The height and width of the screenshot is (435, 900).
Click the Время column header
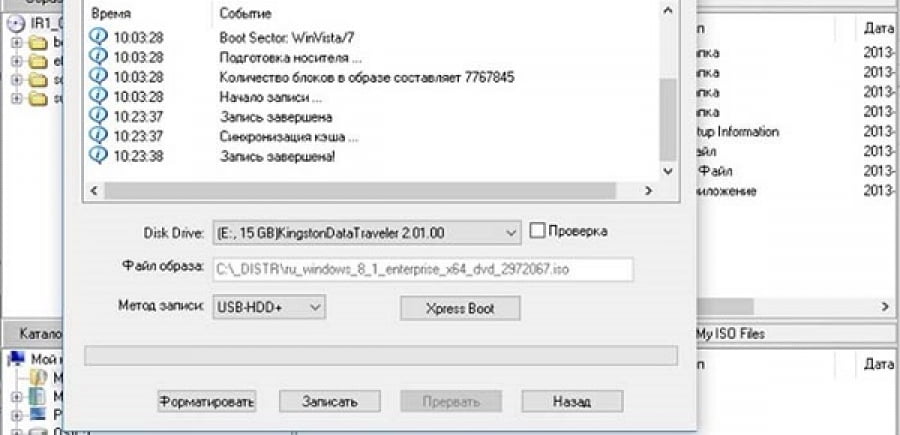tap(111, 13)
